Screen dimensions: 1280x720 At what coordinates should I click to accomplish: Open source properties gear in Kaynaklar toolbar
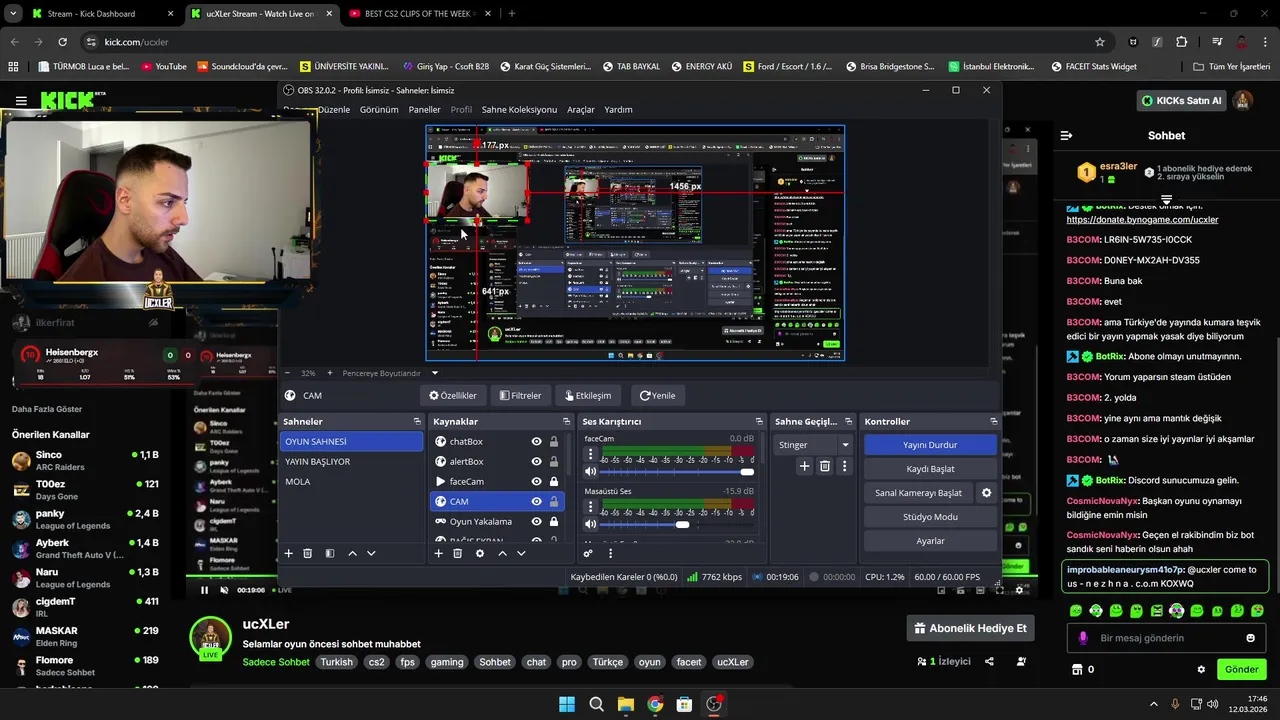click(480, 553)
